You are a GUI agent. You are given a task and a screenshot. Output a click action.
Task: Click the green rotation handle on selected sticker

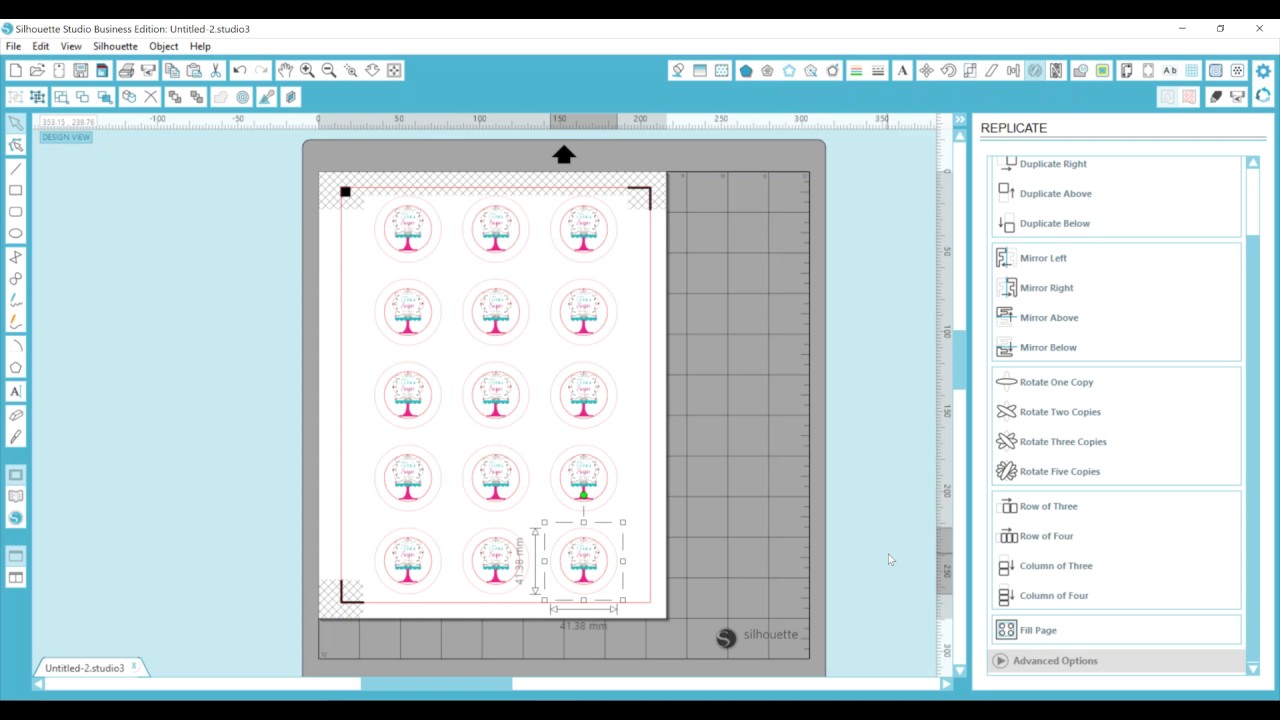[583, 495]
